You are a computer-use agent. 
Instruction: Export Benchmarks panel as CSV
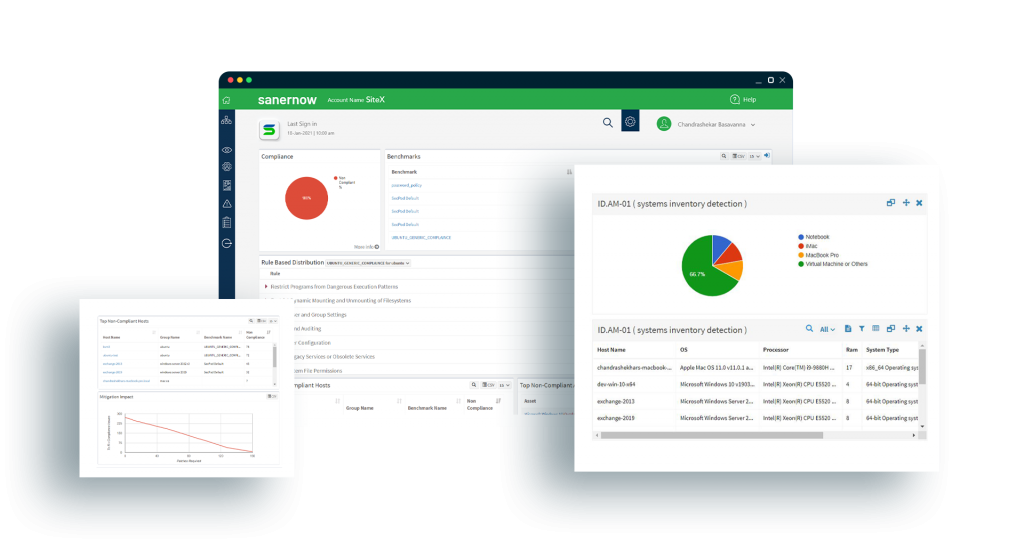click(738, 156)
